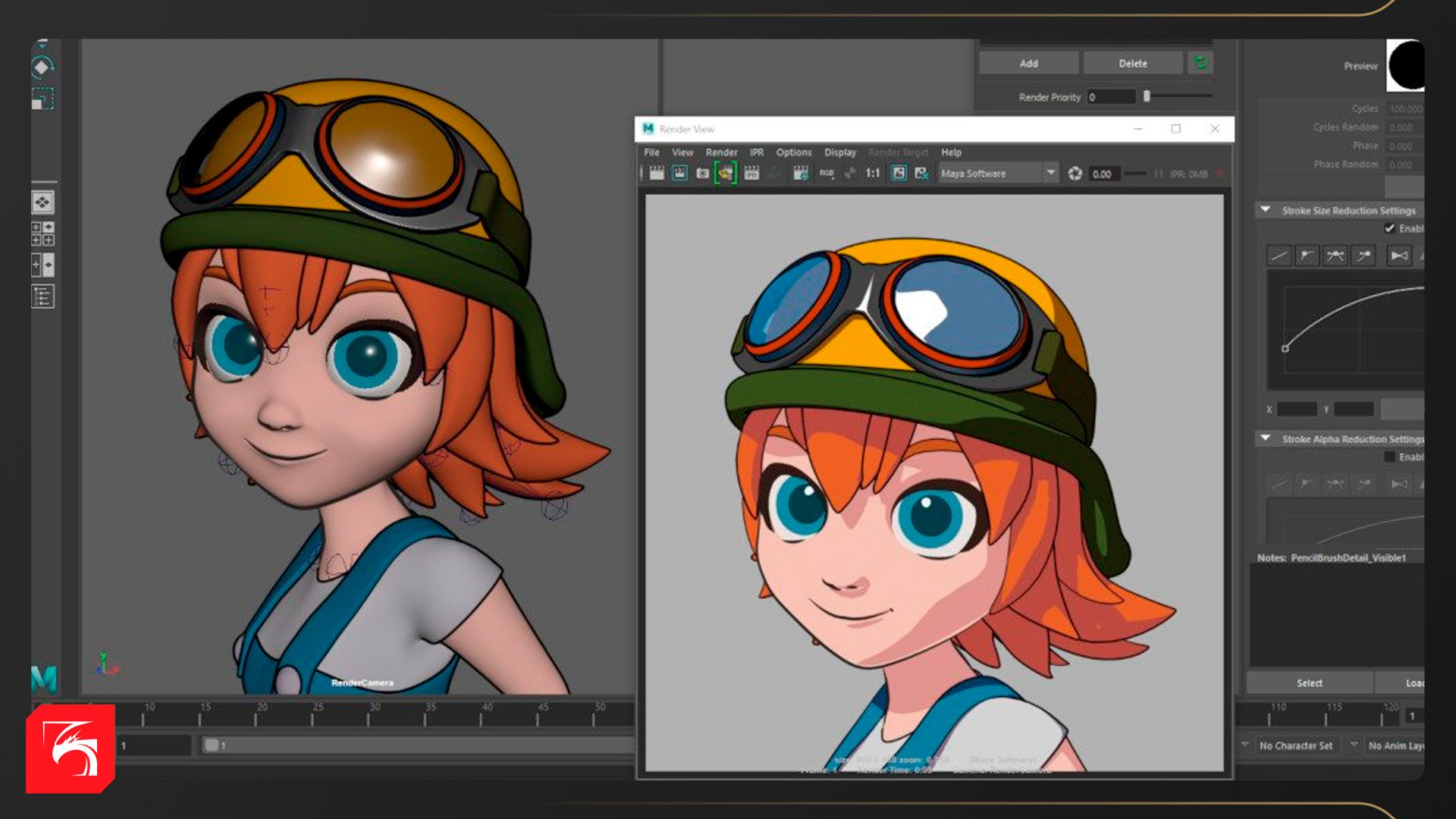This screenshot has width=1456, height=819.
Task: Click the linear tangent icon under Stroke Alpha Reduction
Action: pos(1279,483)
